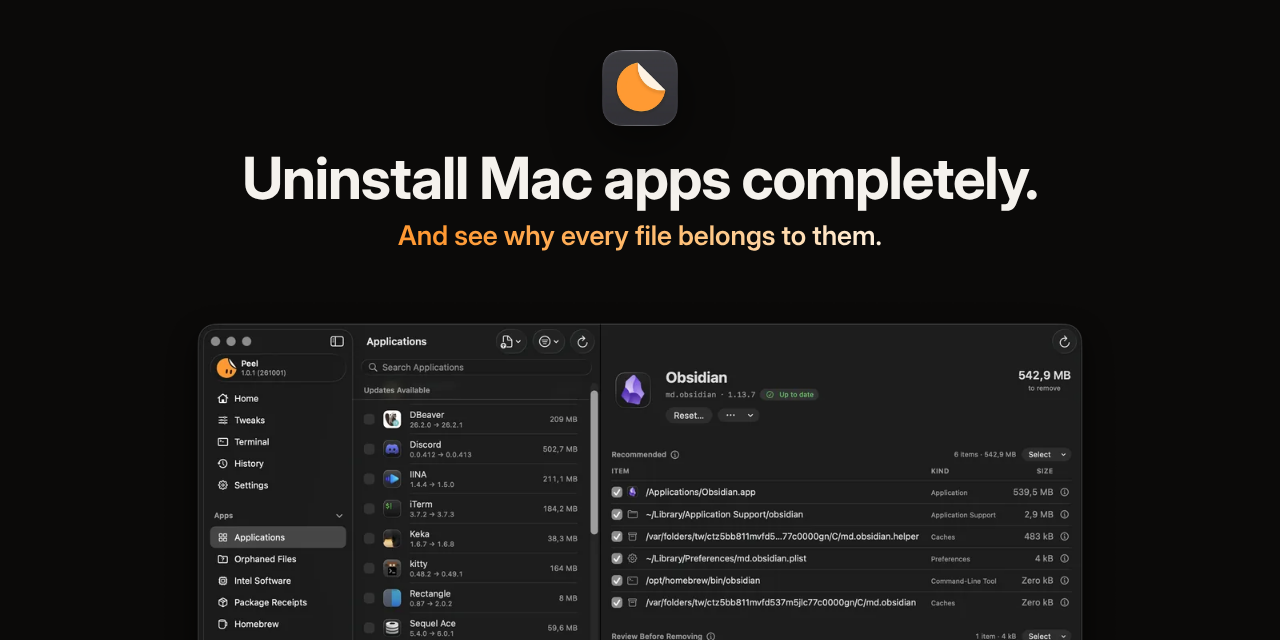Click the DBeaver app icon
This screenshot has height=640, width=1280.
click(392, 419)
